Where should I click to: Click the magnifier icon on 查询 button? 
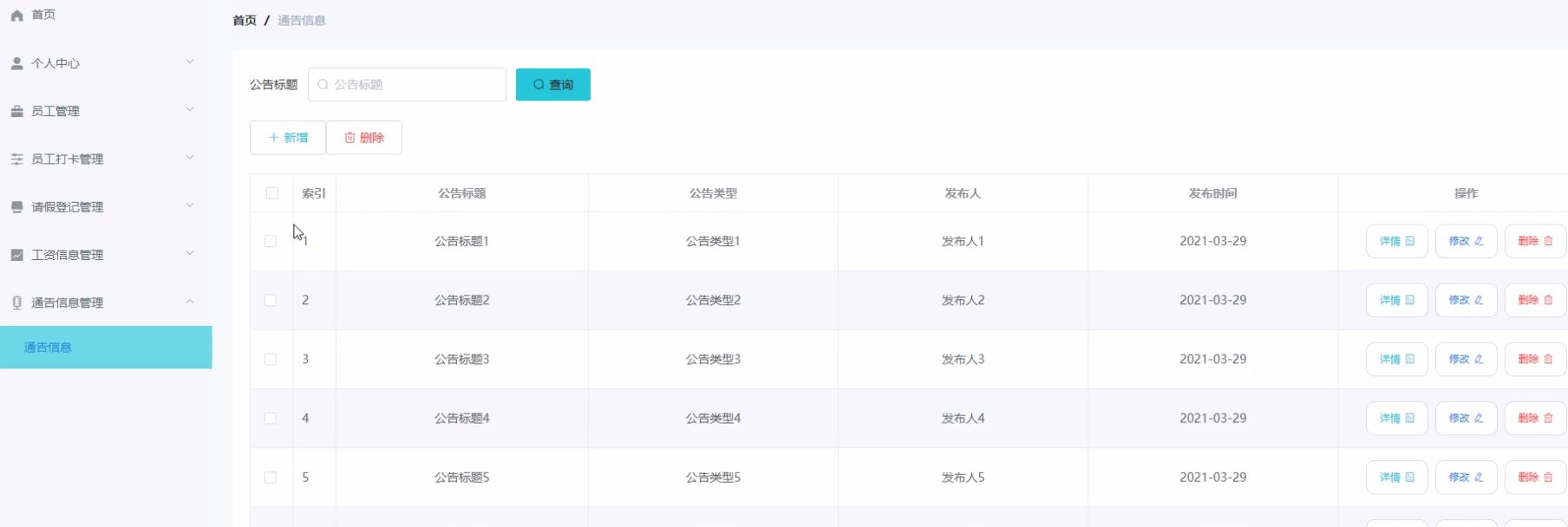click(x=539, y=85)
